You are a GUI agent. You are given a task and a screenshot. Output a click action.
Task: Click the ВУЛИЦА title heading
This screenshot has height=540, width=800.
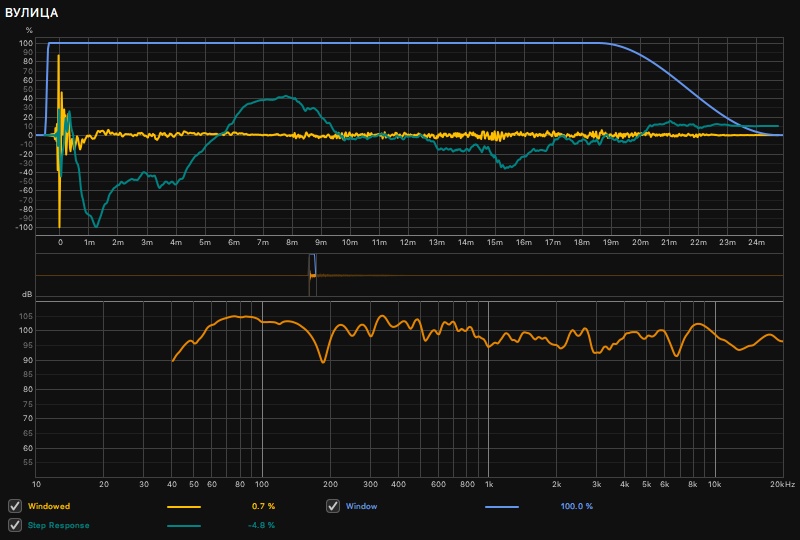(32, 13)
